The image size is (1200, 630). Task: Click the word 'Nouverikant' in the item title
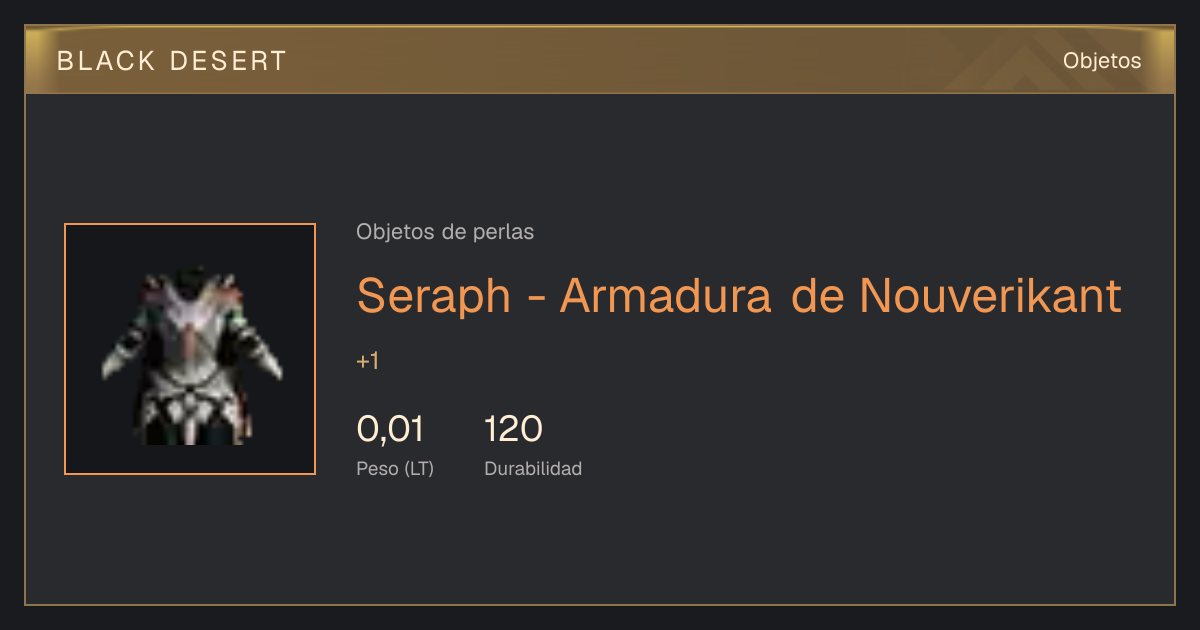click(x=990, y=295)
